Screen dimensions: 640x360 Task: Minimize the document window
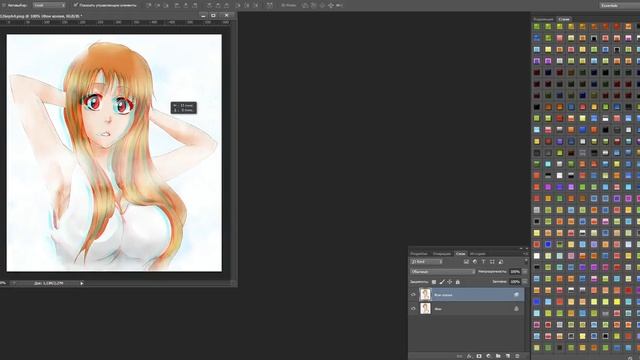pyautogui.click(x=203, y=16)
